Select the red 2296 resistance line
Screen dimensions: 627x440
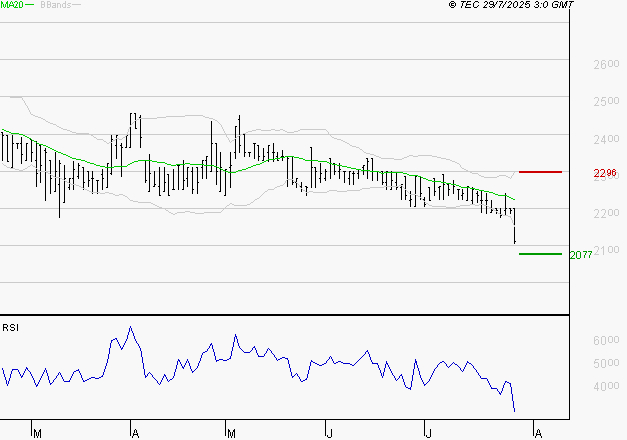(x=540, y=172)
